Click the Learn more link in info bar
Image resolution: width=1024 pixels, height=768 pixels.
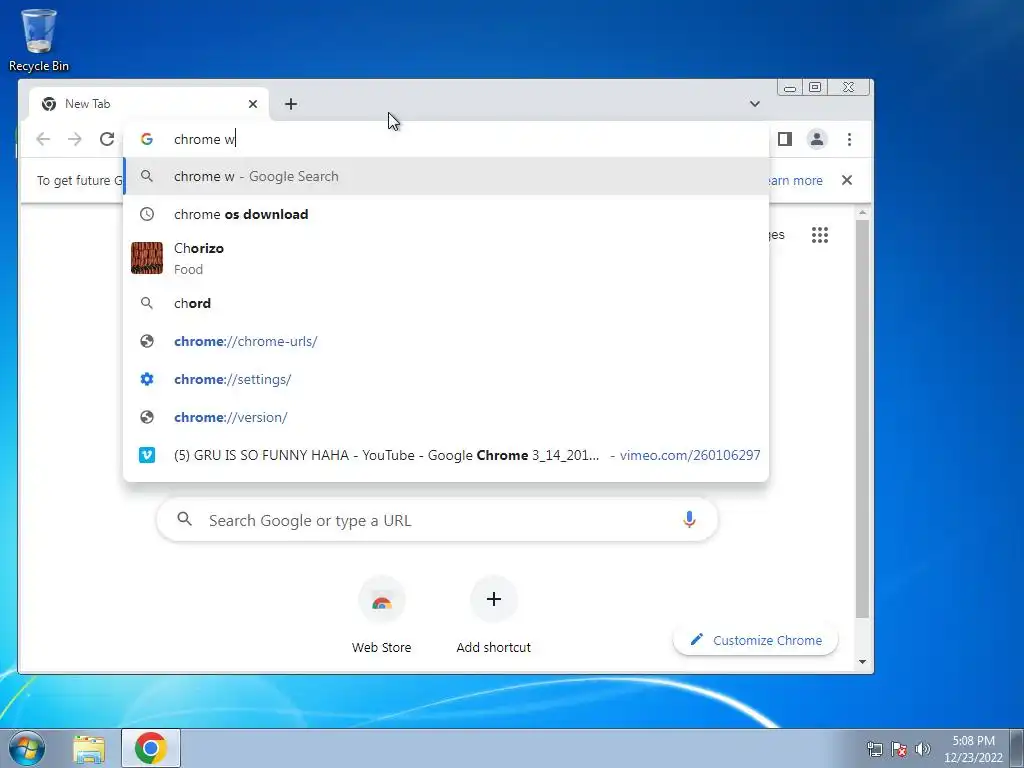click(795, 180)
